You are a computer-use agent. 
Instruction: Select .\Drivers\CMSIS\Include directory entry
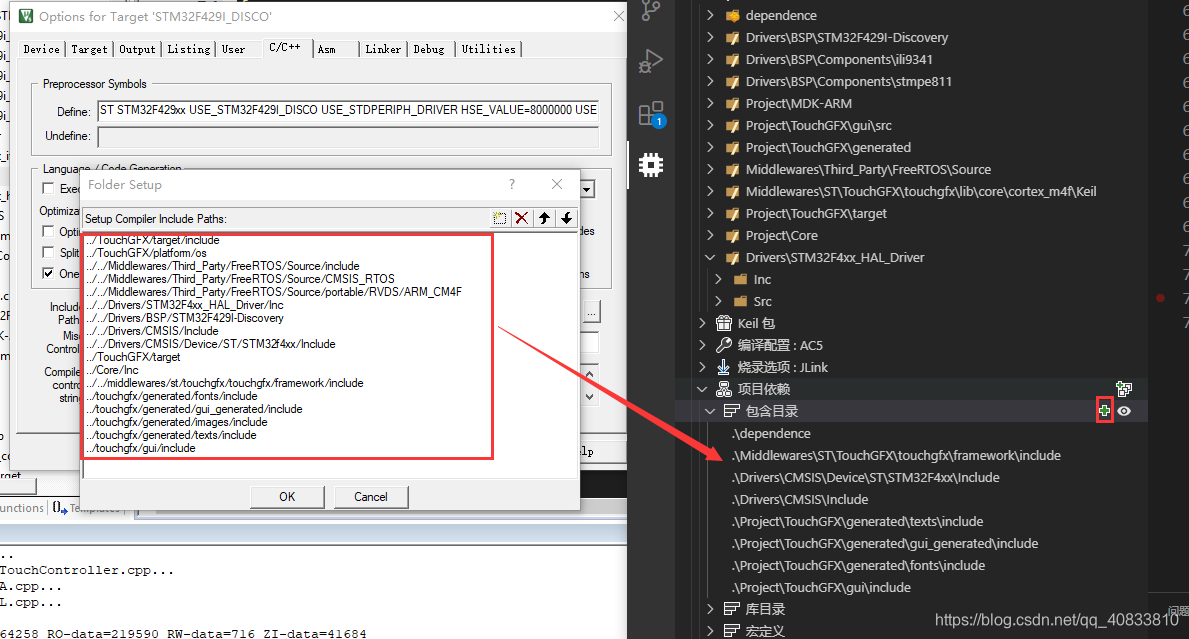800,500
